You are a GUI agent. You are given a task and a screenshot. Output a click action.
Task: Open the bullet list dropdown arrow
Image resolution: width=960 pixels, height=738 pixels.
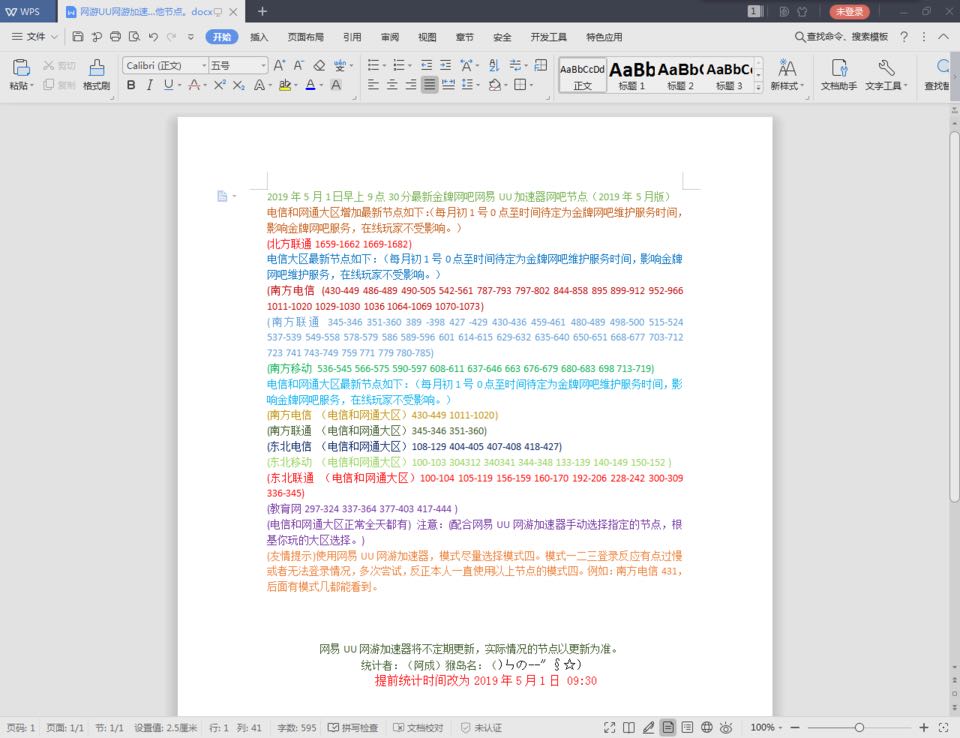click(384, 66)
